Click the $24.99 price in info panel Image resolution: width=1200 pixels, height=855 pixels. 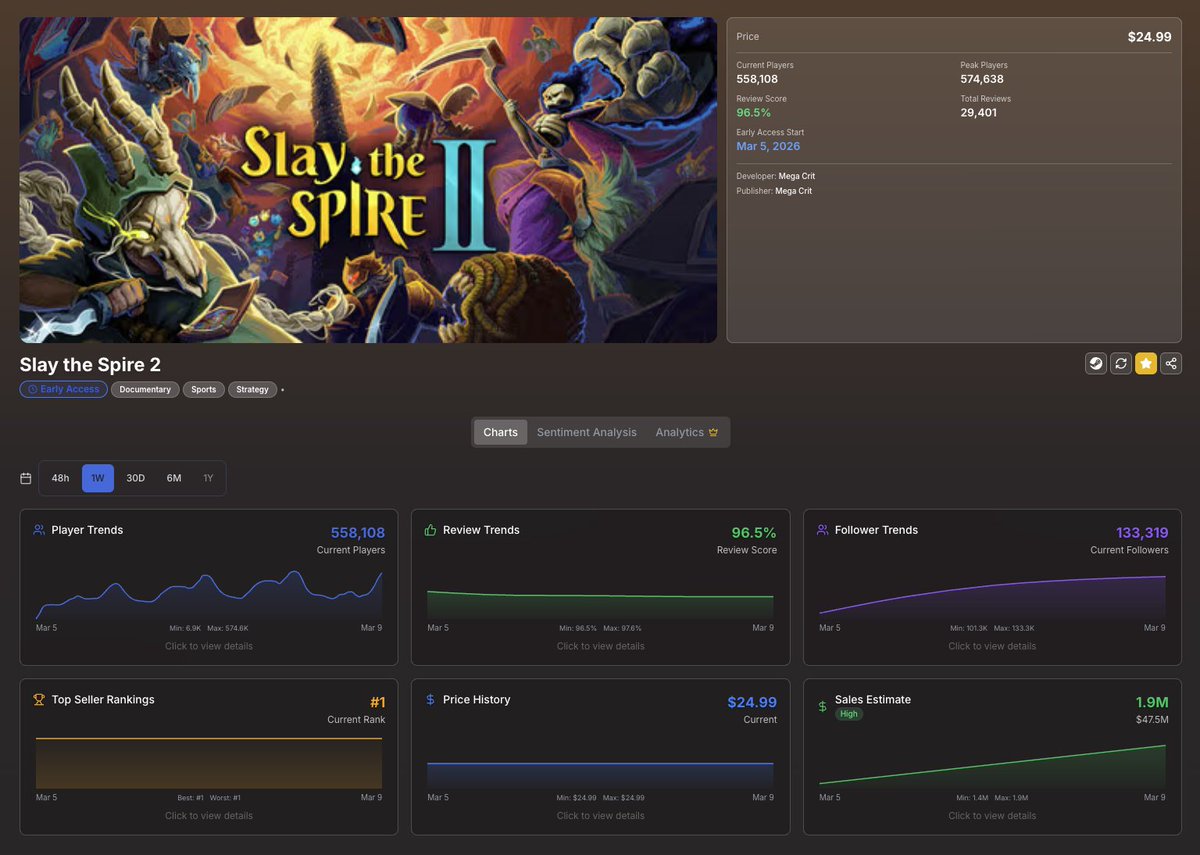1149,37
